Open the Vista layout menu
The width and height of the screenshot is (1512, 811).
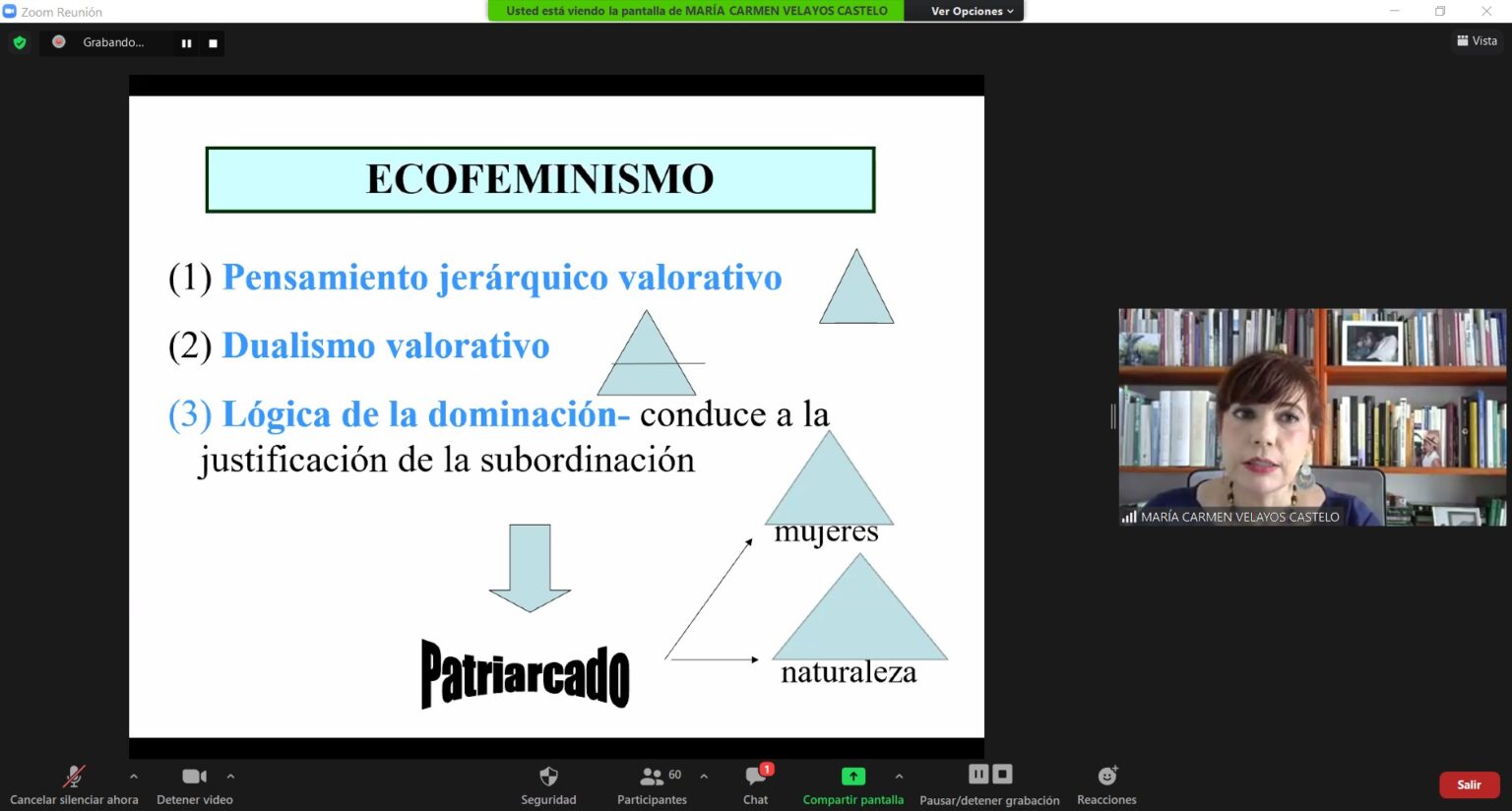pyautogui.click(x=1477, y=40)
